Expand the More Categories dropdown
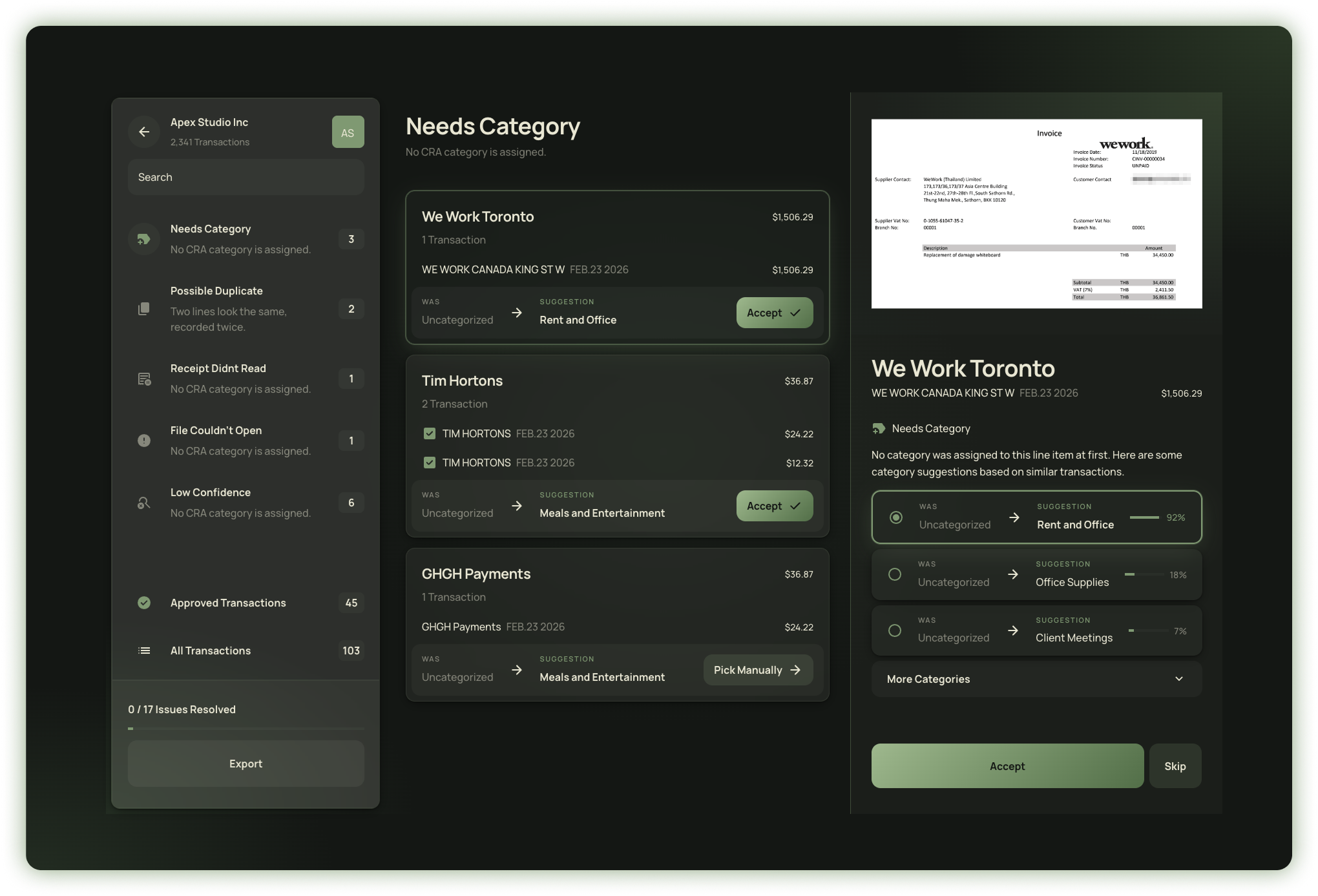This screenshot has width=1318, height=896. pyautogui.click(x=1036, y=679)
